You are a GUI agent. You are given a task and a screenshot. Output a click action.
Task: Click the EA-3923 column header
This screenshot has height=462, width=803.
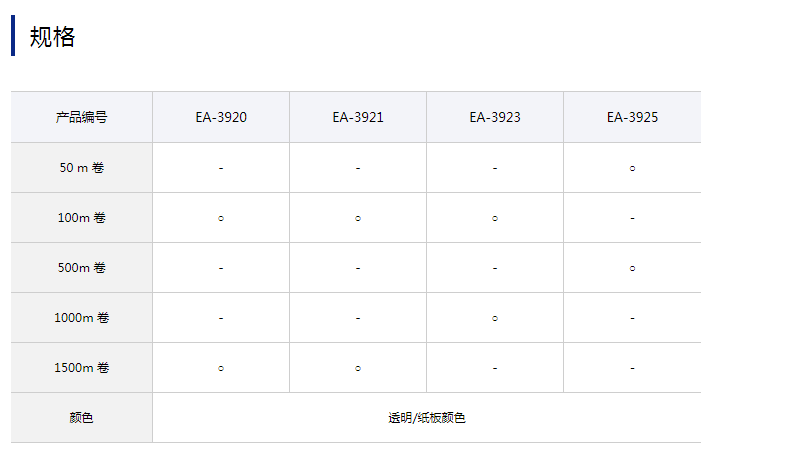click(x=495, y=117)
